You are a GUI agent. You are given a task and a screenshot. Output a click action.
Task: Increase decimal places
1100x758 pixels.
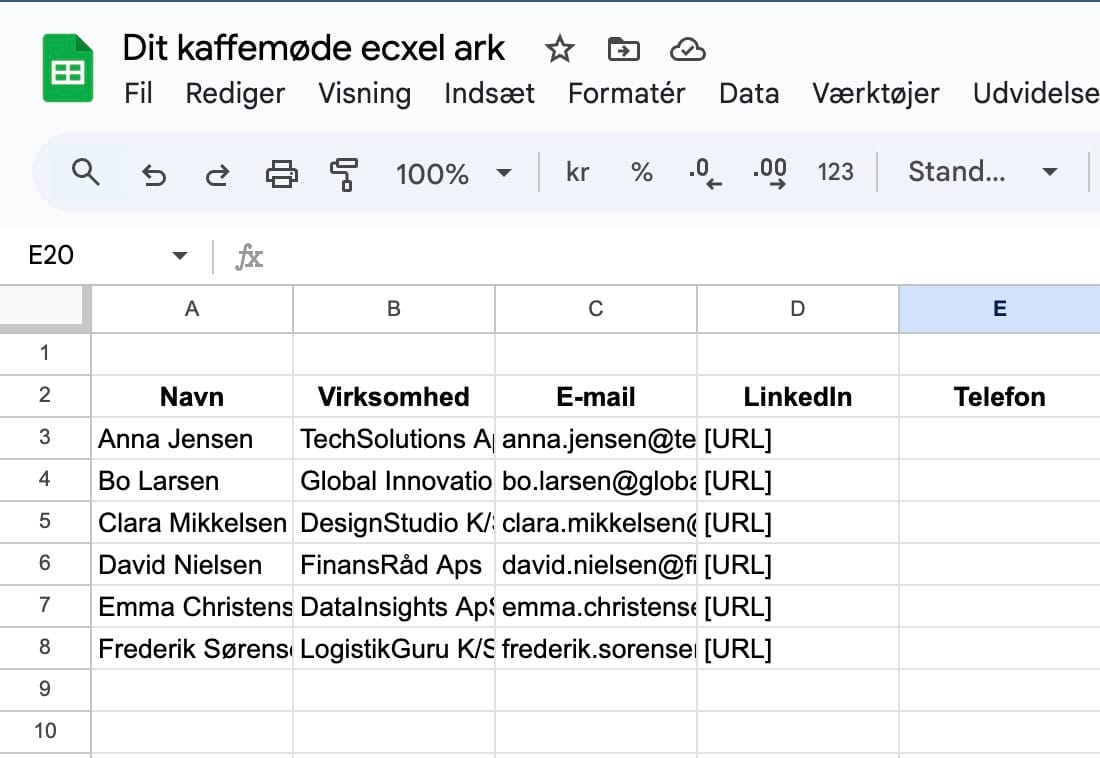(770, 173)
